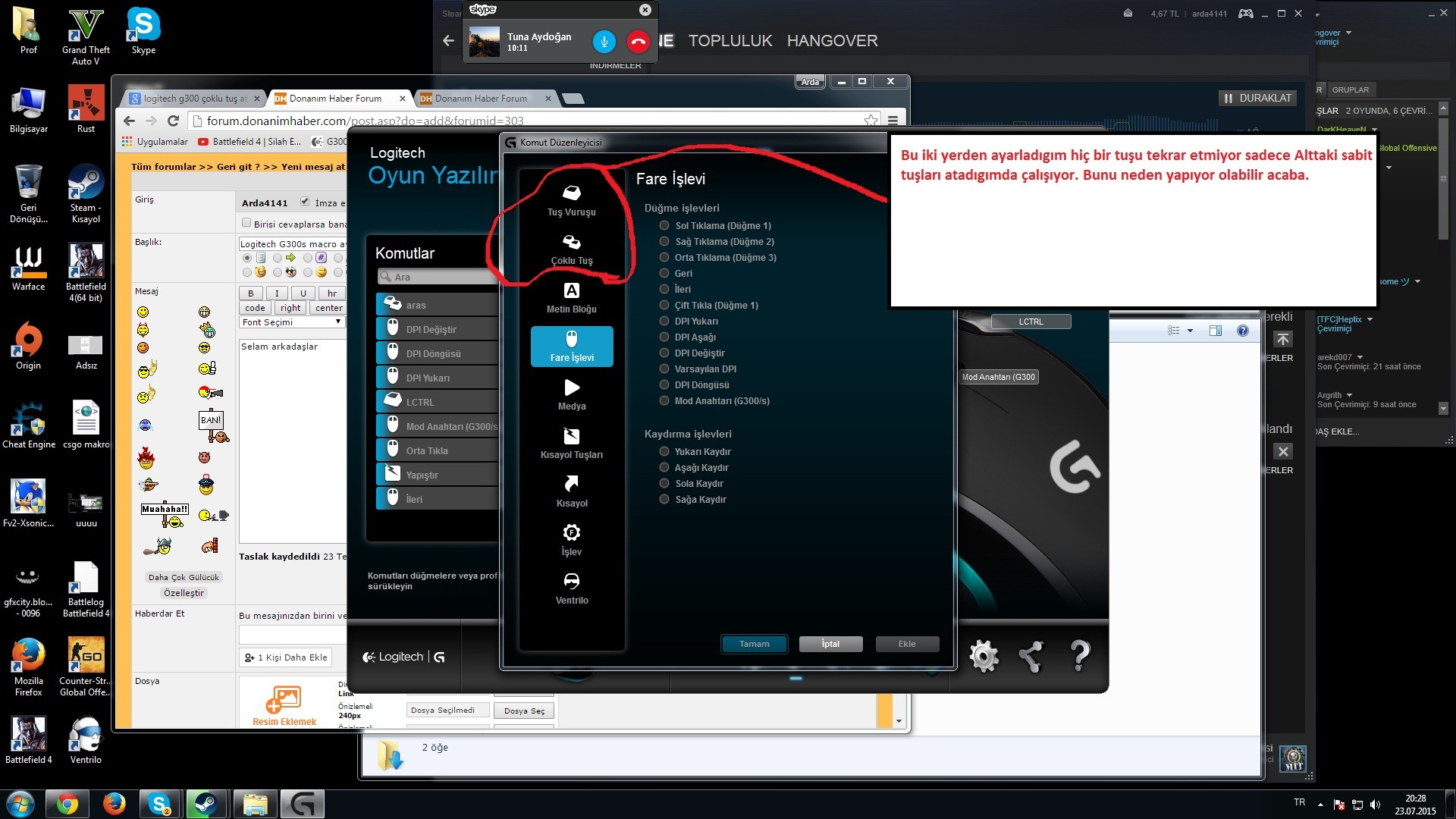Select the Çoklu Tuş command type
1456x819 pixels.
[x=572, y=249]
